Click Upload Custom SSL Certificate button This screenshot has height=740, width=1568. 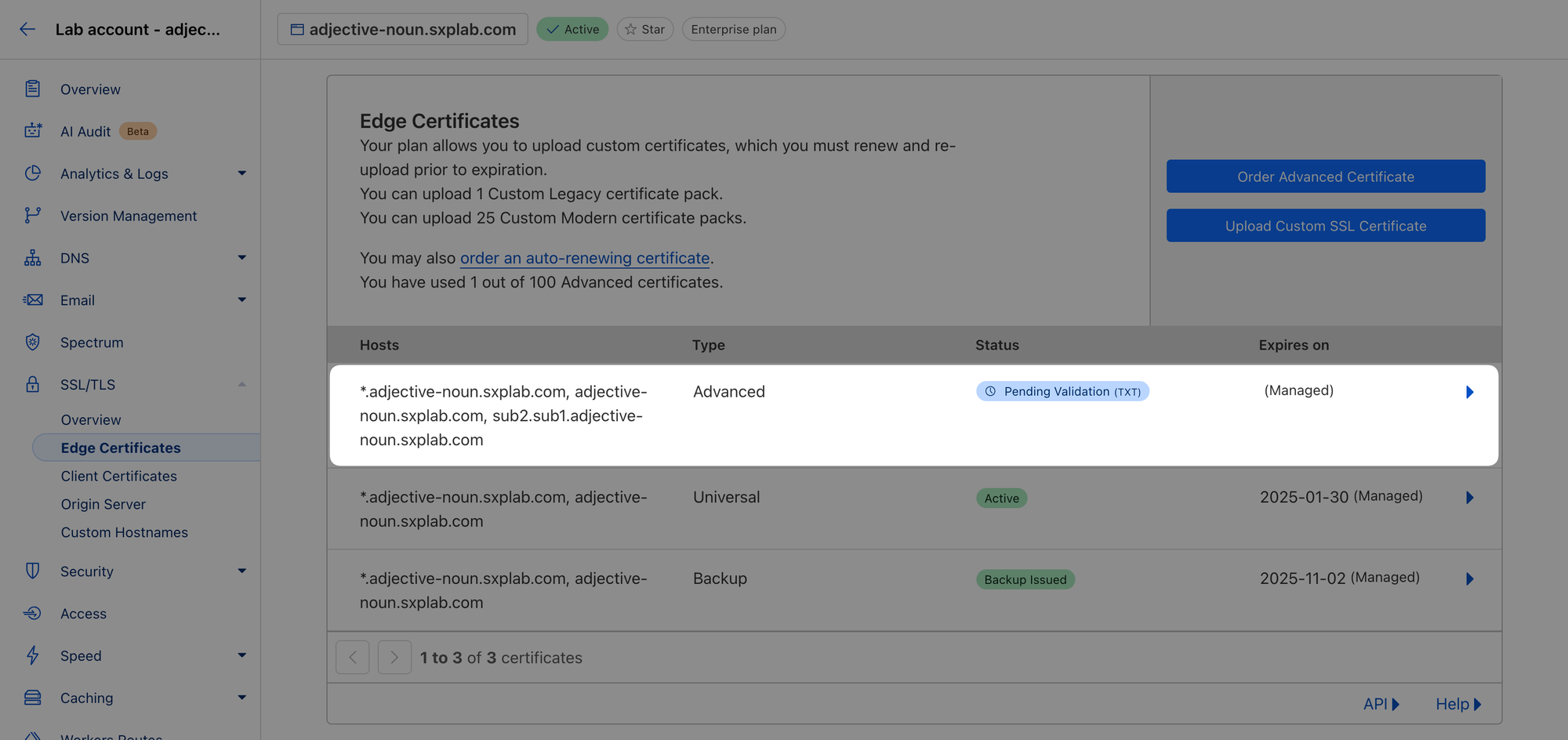click(1326, 226)
